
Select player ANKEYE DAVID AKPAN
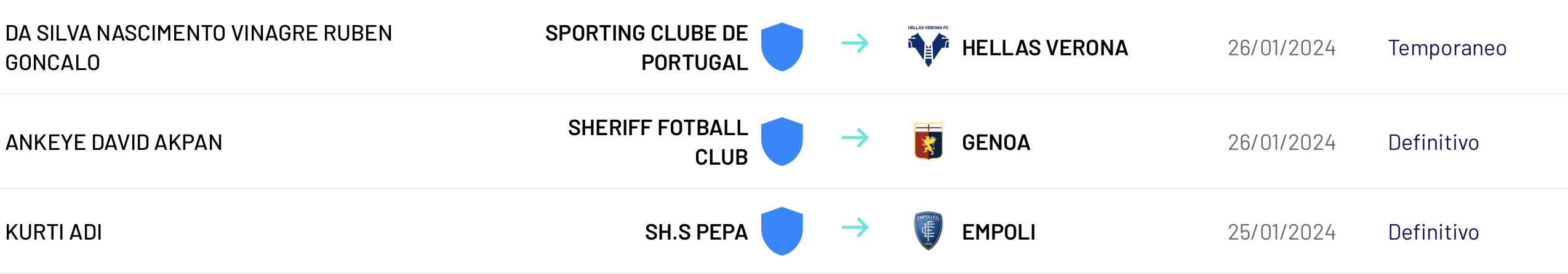114,143
